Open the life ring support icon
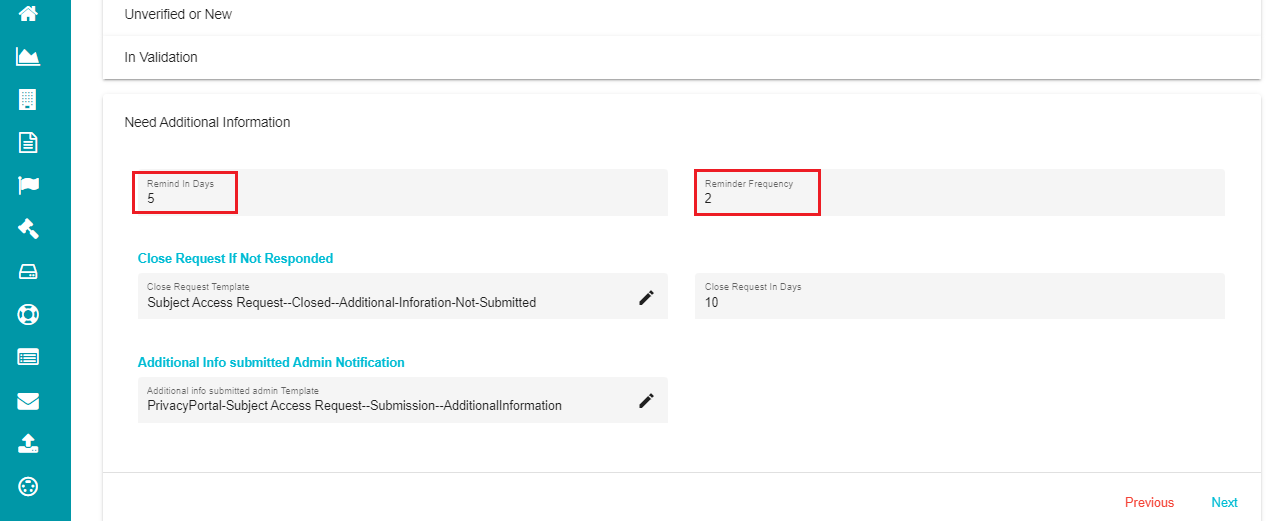The height and width of the screenshot is (521, 1287). click(x=28, y=314)
